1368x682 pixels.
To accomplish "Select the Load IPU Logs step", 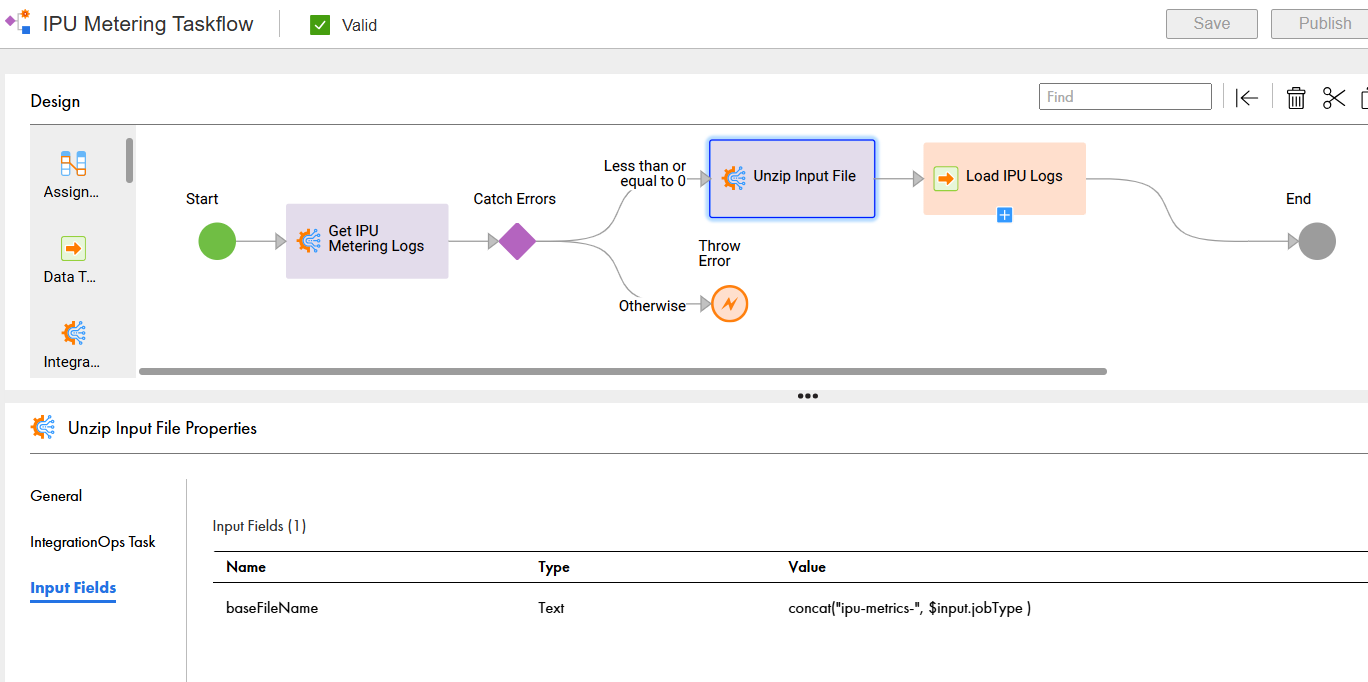I will point(1004,178).
